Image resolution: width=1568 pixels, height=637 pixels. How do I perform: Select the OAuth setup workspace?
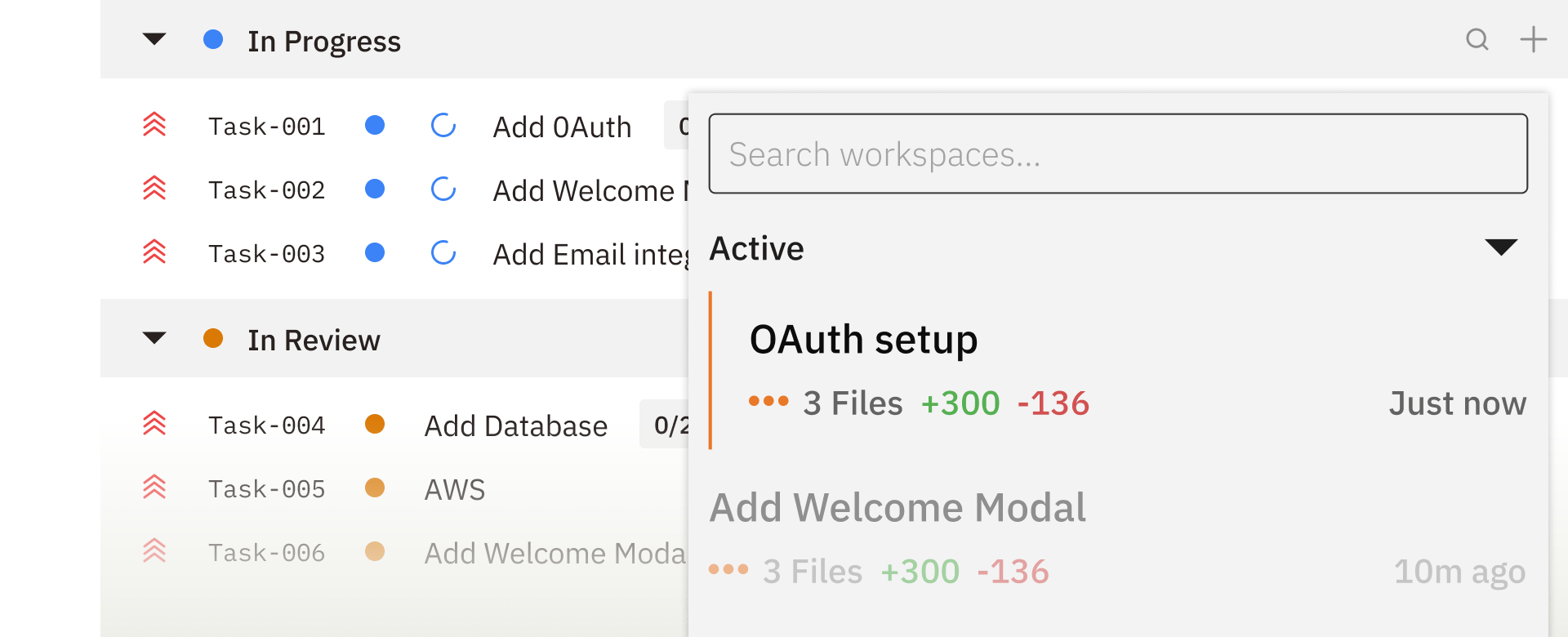pyautogui.click(x=1118, y=370)
